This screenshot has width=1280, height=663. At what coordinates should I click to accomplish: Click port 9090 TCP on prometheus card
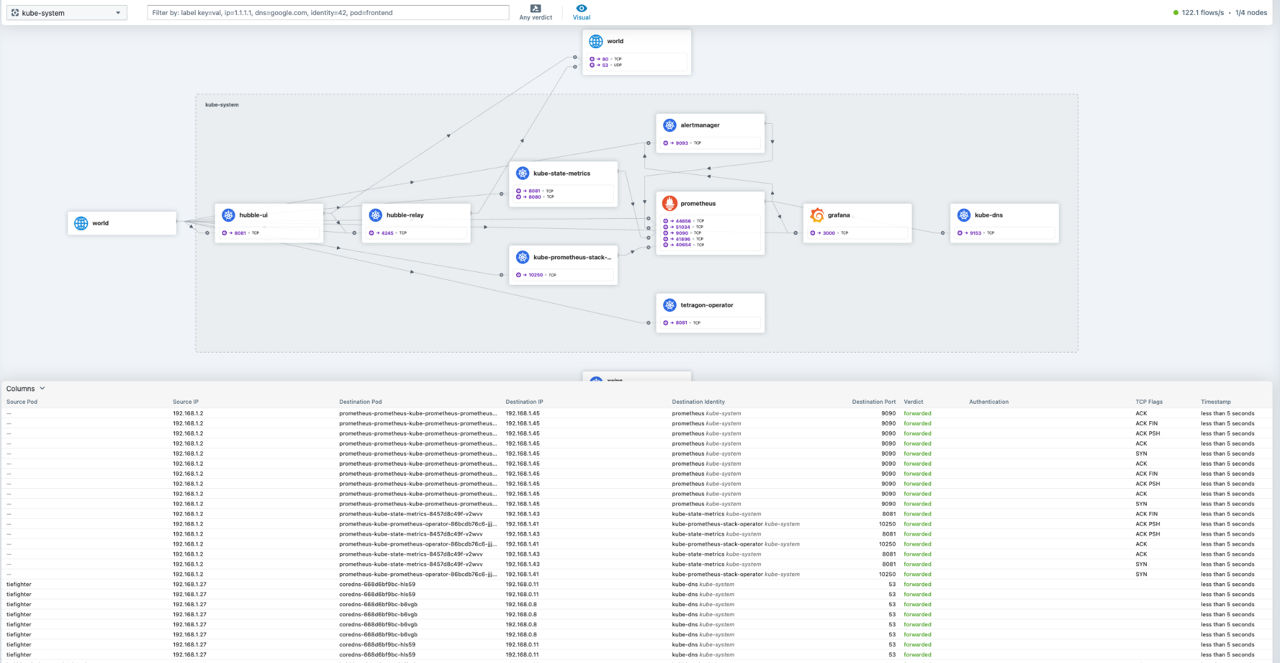(x=683, y=233)
